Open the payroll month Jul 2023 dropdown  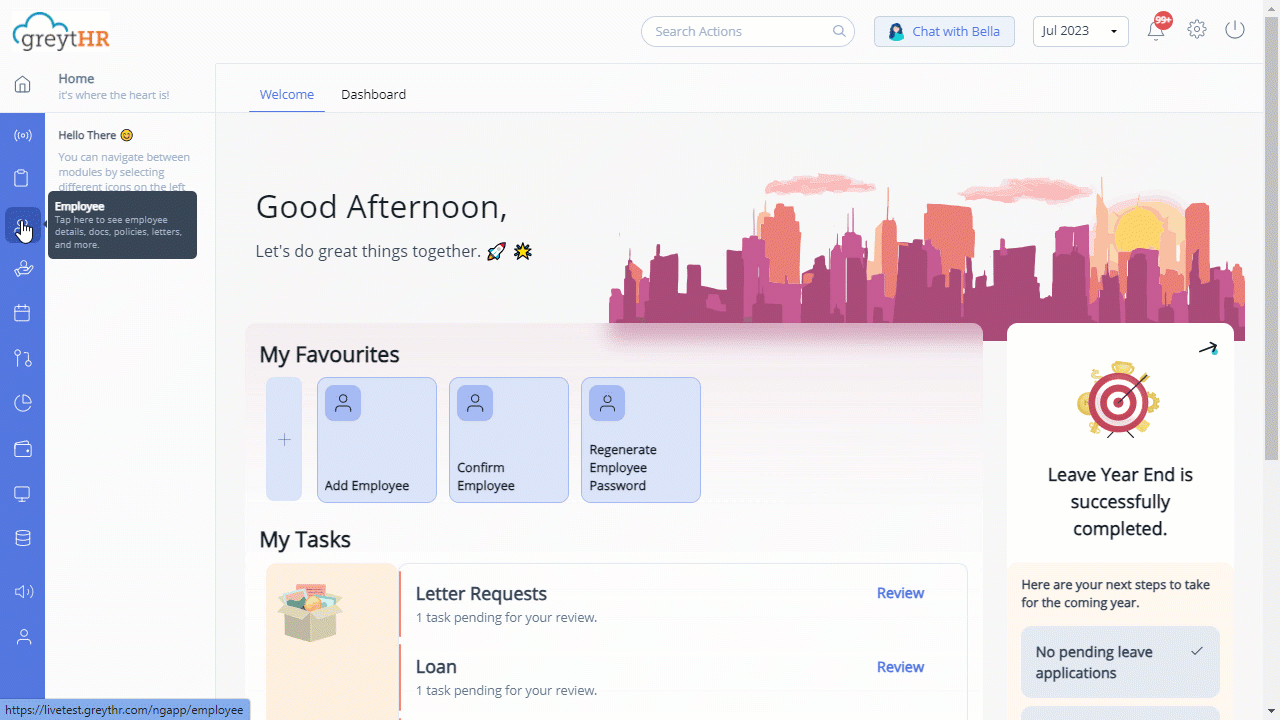[x=1080, y=31]
